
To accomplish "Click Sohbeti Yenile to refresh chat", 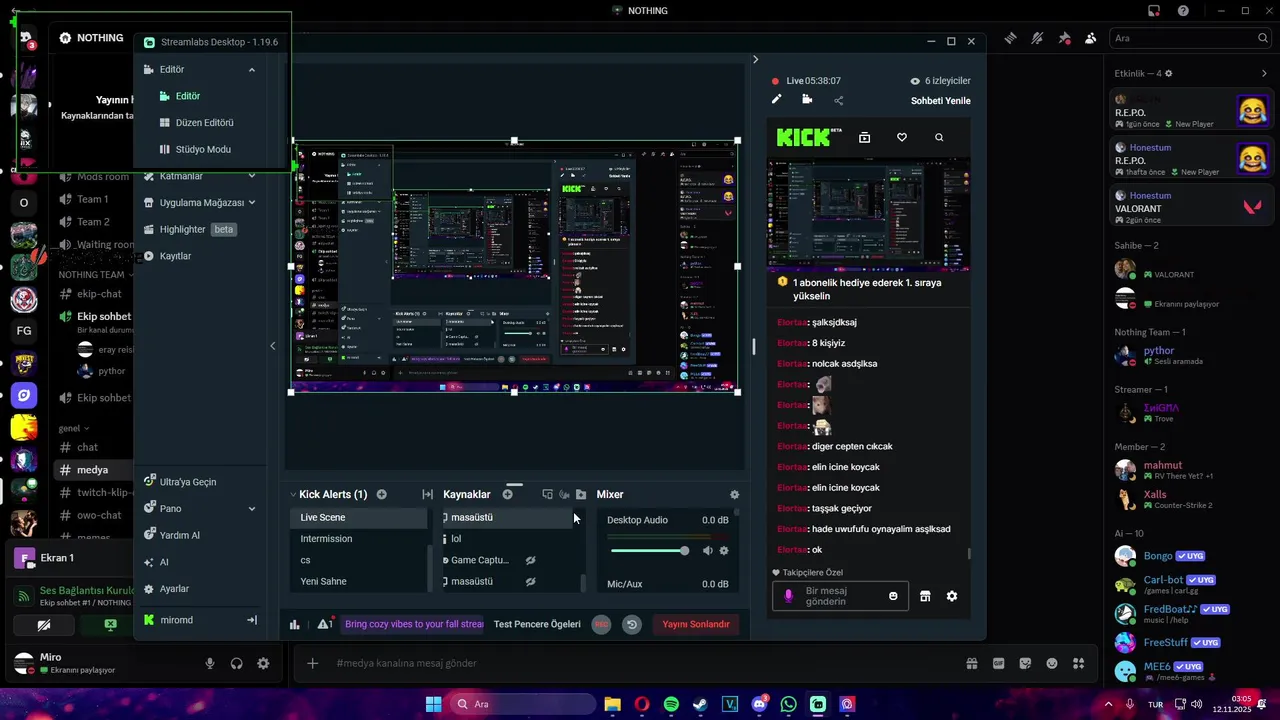I will click(940, 100).
